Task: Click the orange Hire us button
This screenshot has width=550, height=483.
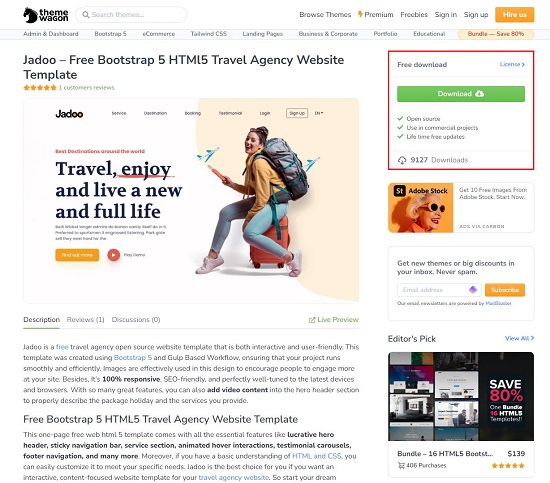Action: [x=515, y=15]
